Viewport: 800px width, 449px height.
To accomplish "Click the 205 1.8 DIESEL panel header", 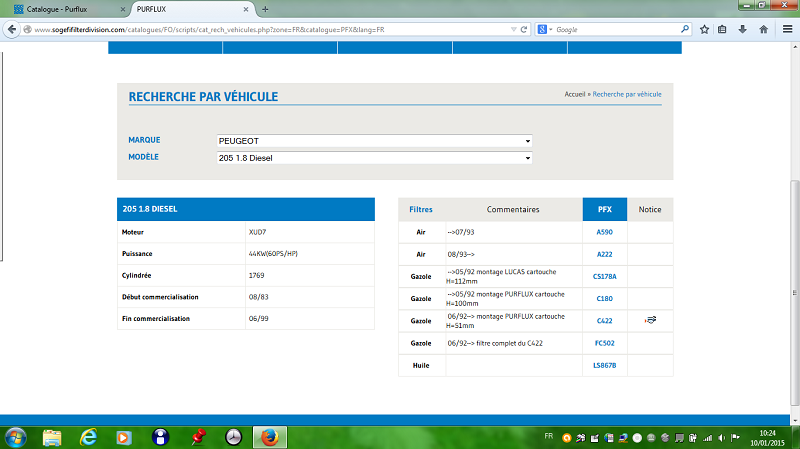I will [246, 209].
